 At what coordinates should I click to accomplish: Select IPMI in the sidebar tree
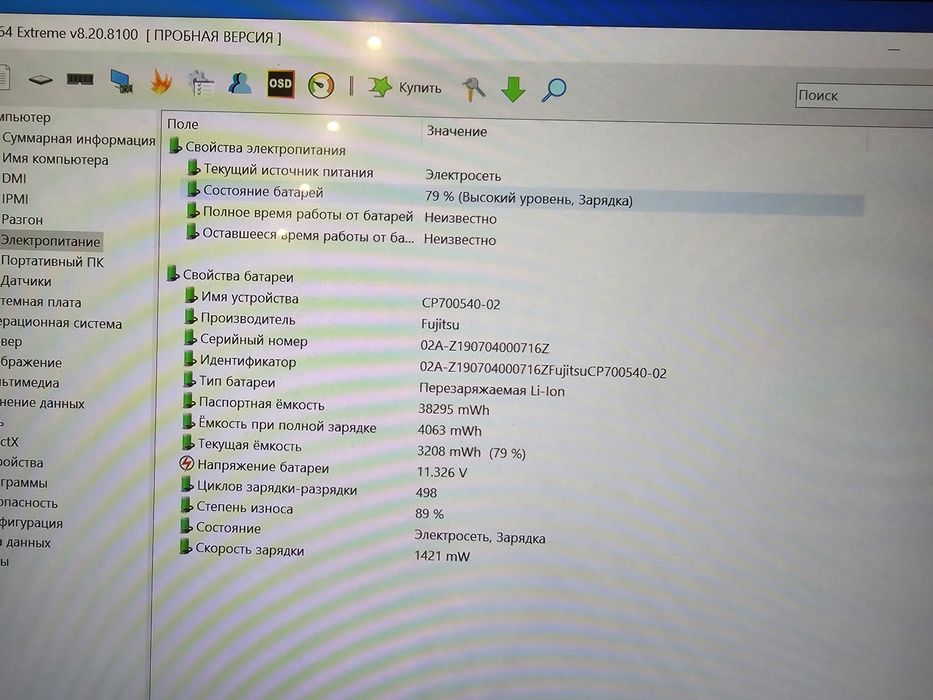(x=15, y=199)
